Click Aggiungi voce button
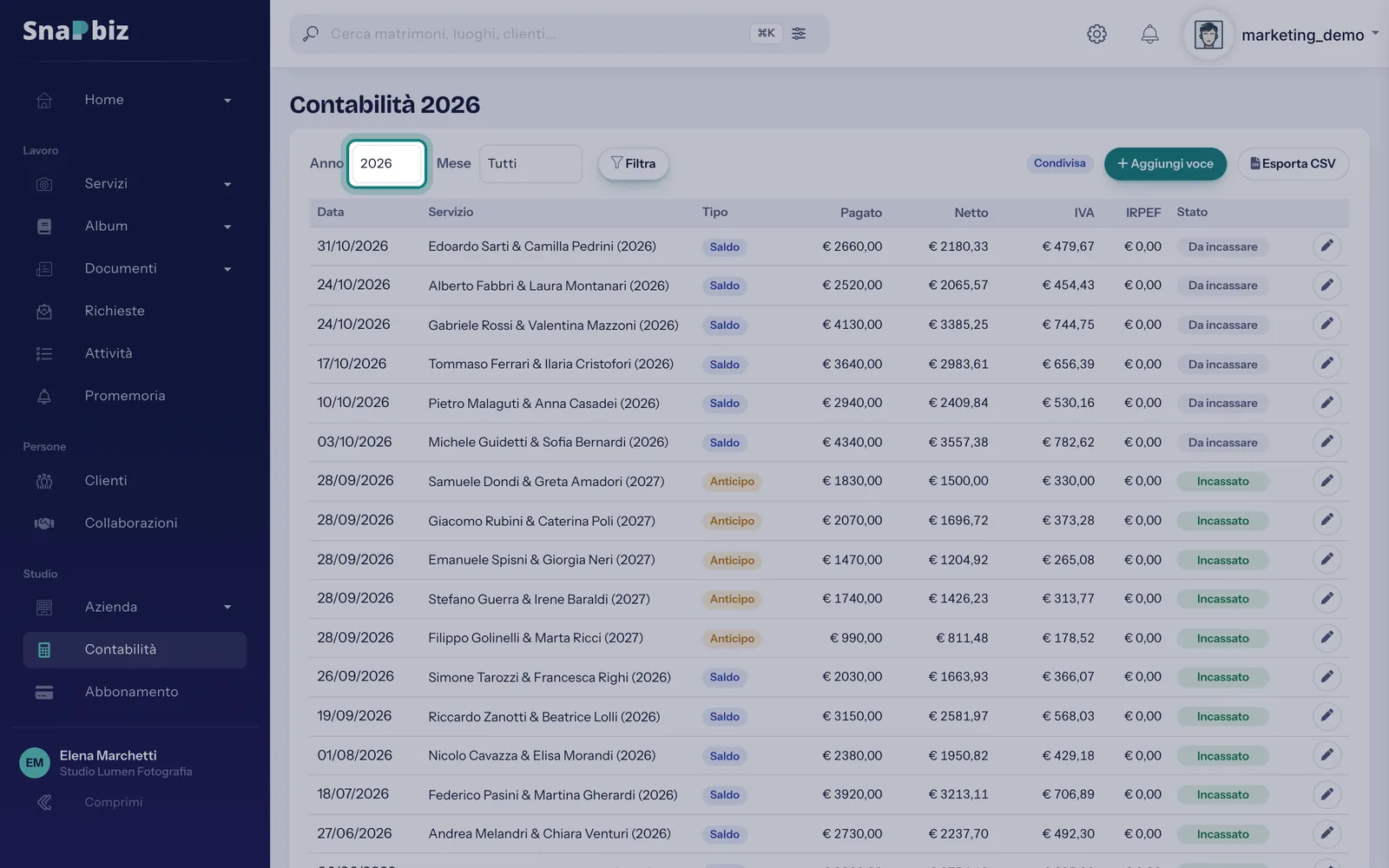This screenshot has height=868, width=1389. coord(1165,163)
